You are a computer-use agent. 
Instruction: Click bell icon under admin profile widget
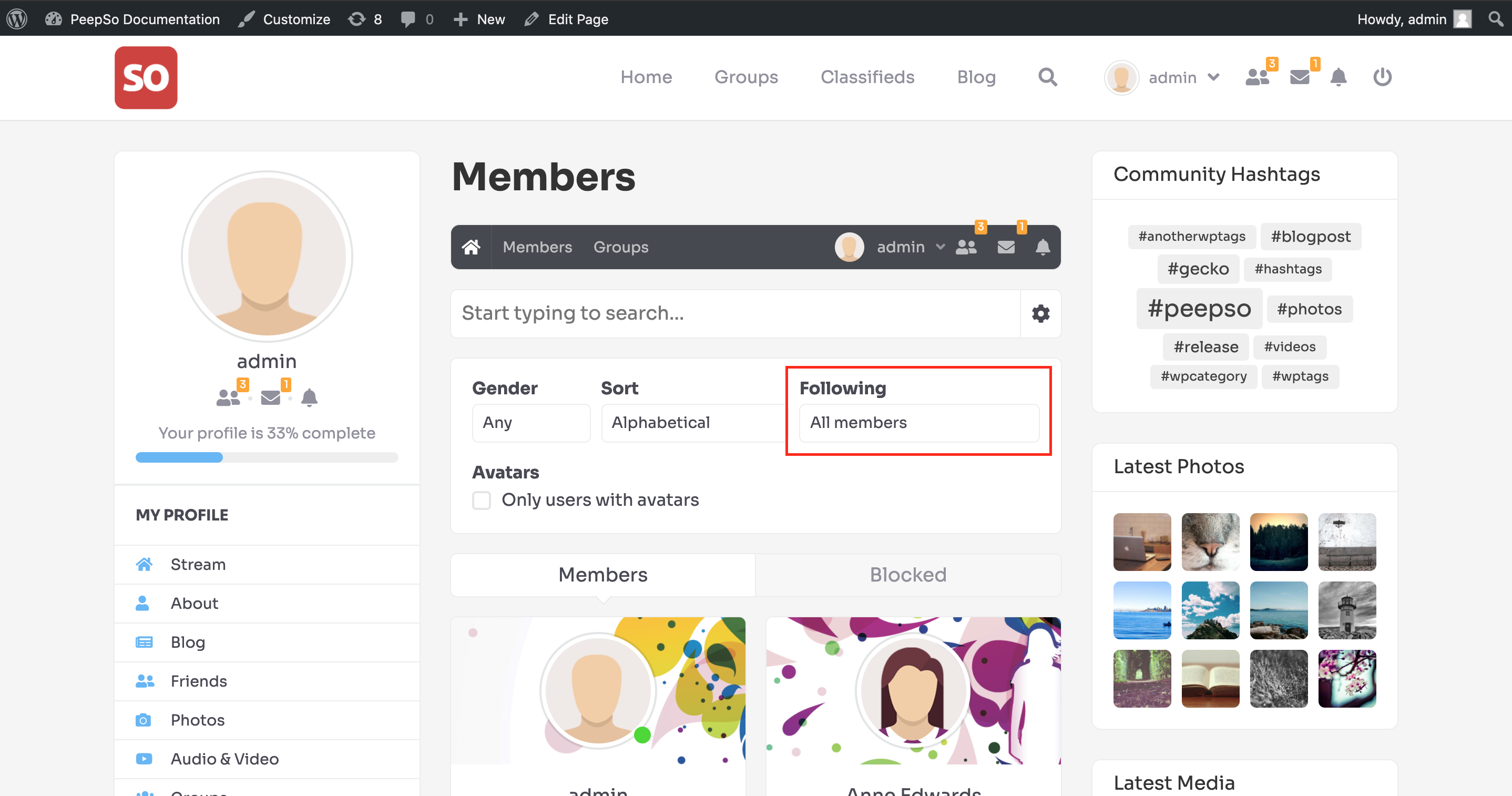pos(309,397)
